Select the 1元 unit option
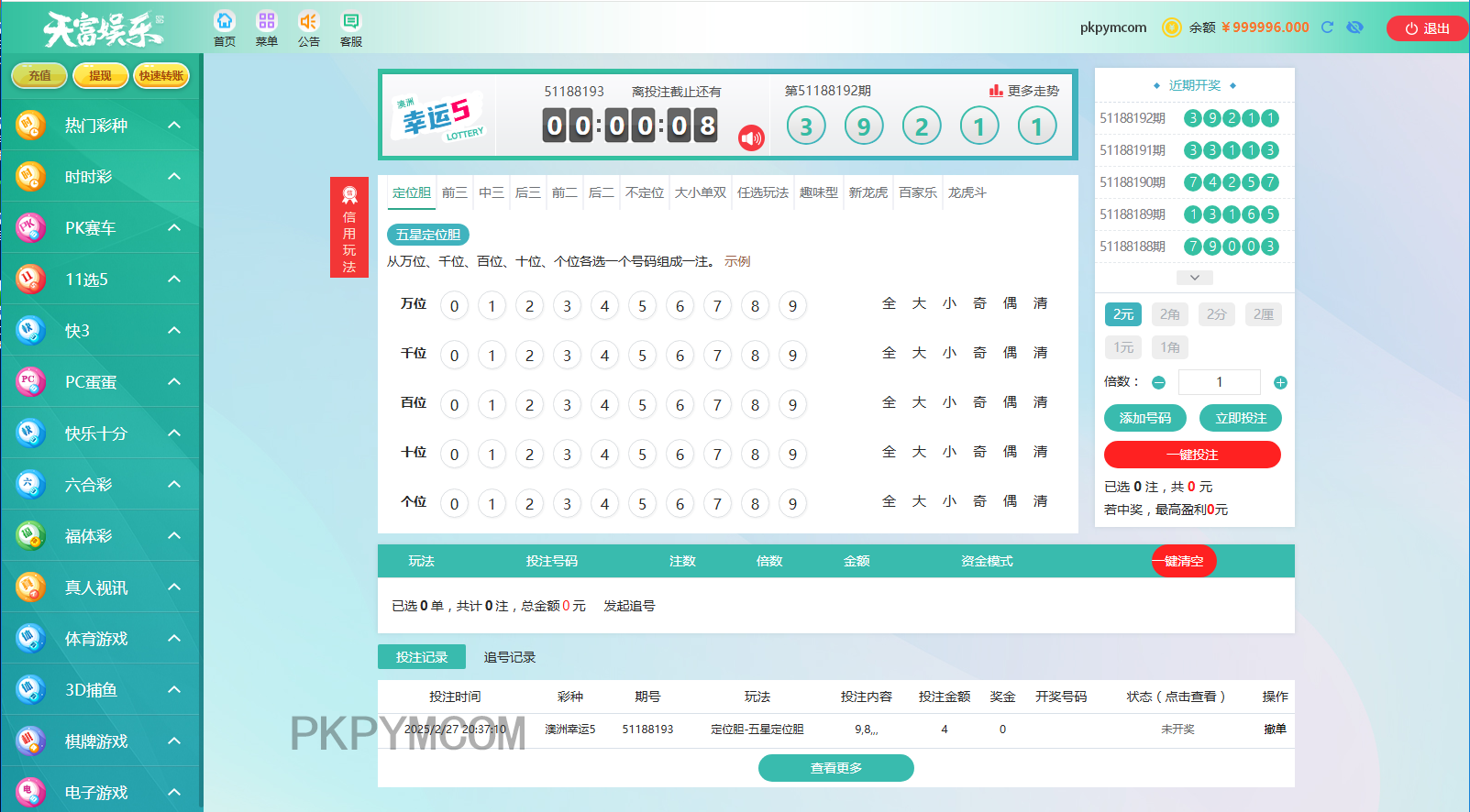The image size is (1470, 812). pyautogui.click(x=1123, y=347)
